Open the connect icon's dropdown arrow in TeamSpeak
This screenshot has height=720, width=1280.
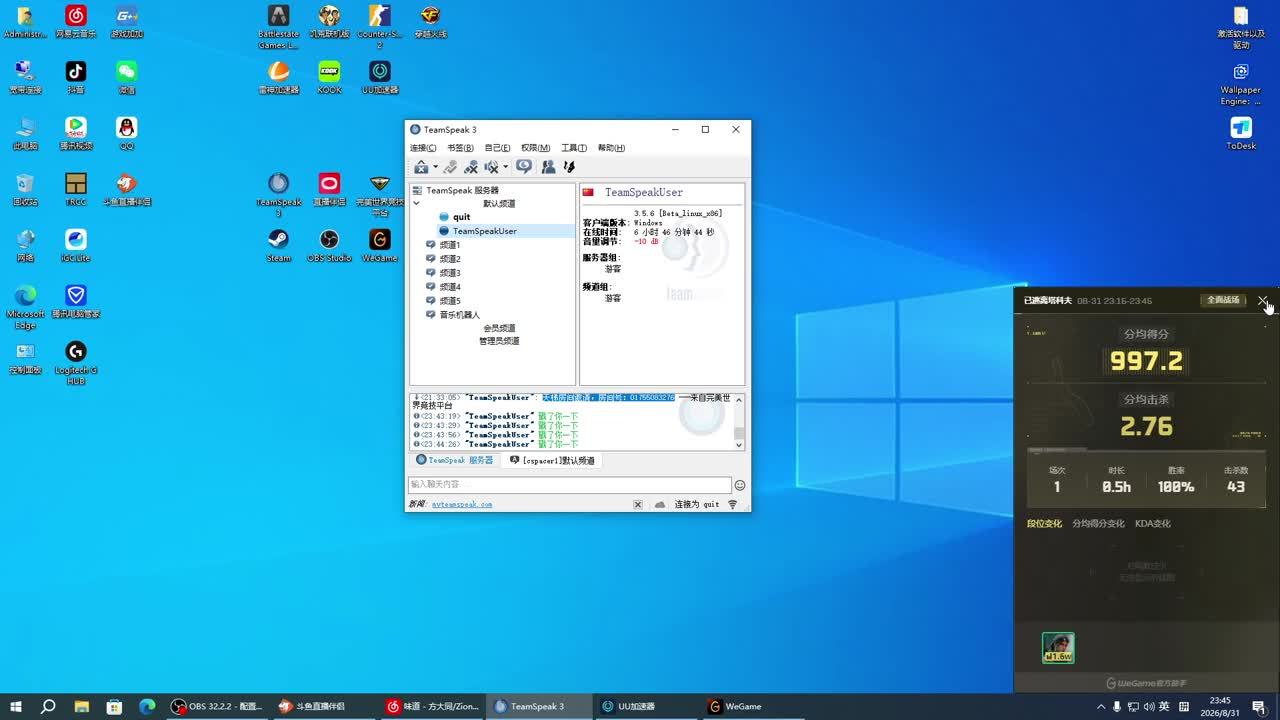[435, 167]
